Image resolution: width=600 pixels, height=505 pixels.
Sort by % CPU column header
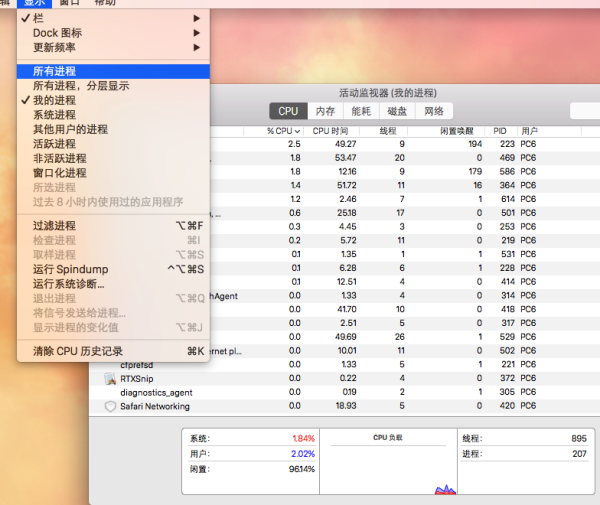point(274,131)
